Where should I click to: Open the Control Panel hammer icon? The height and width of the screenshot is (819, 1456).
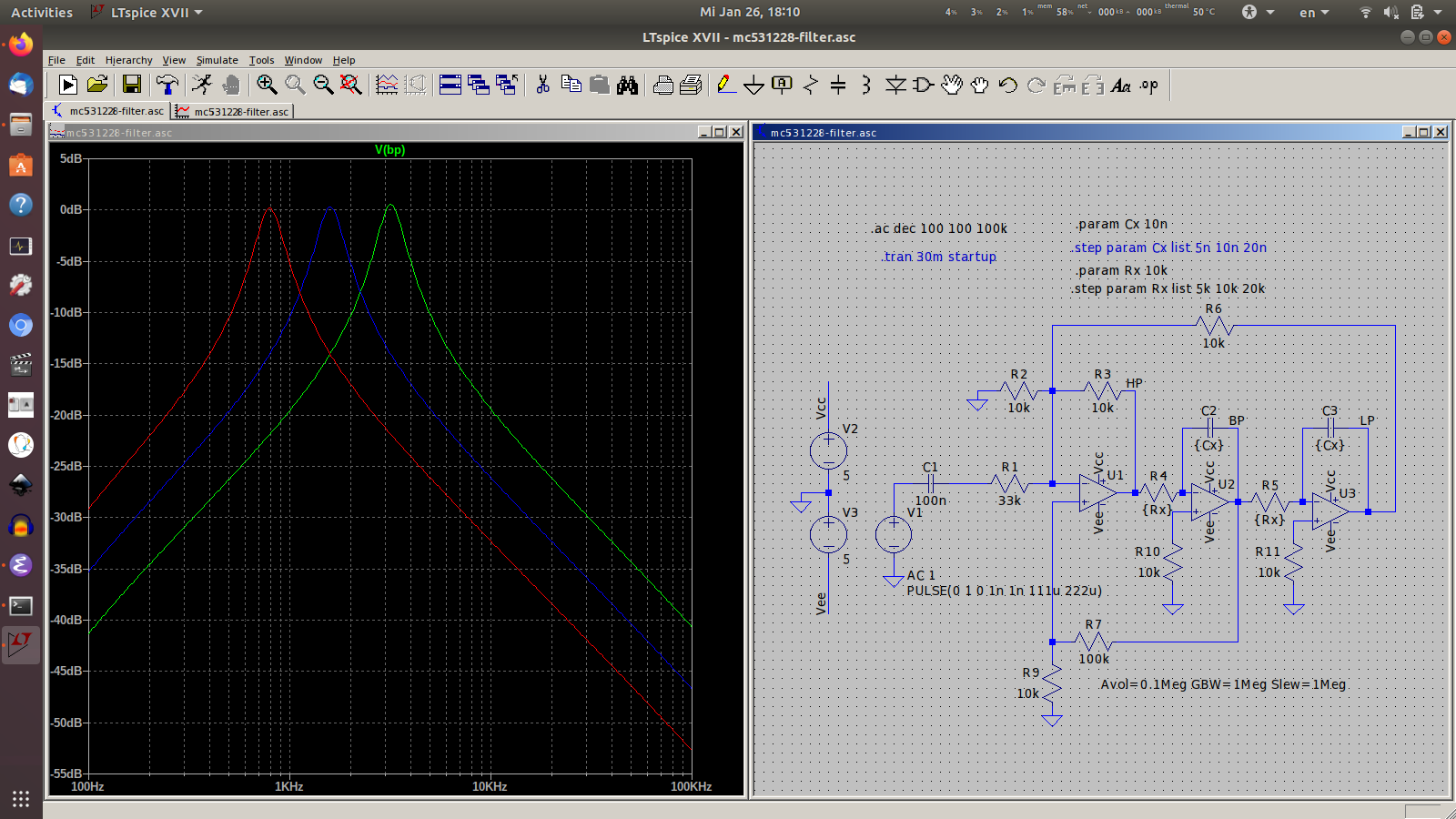(x=167, y=85)
